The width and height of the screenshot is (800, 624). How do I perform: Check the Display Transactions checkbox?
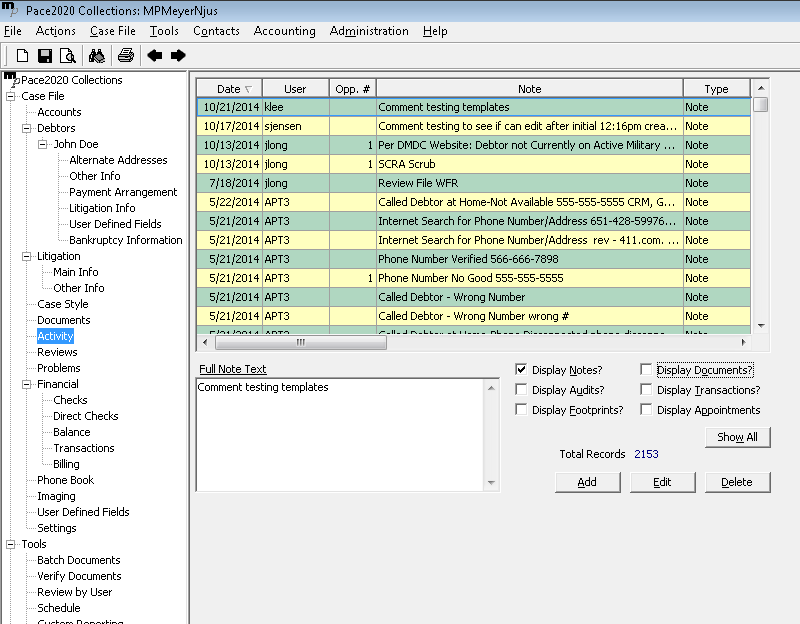(646, 390)
